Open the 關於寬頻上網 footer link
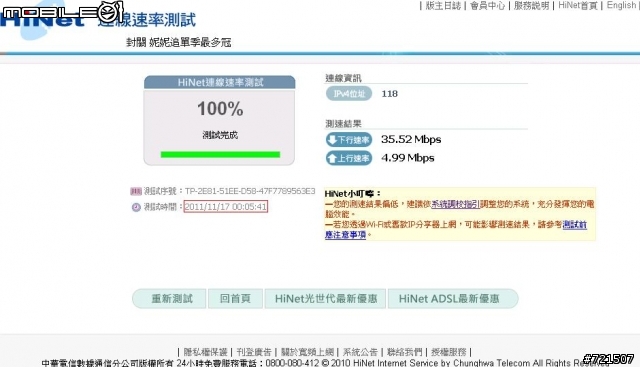The width and height of the screenshot is (640, 367). click(x=307, y=352)
